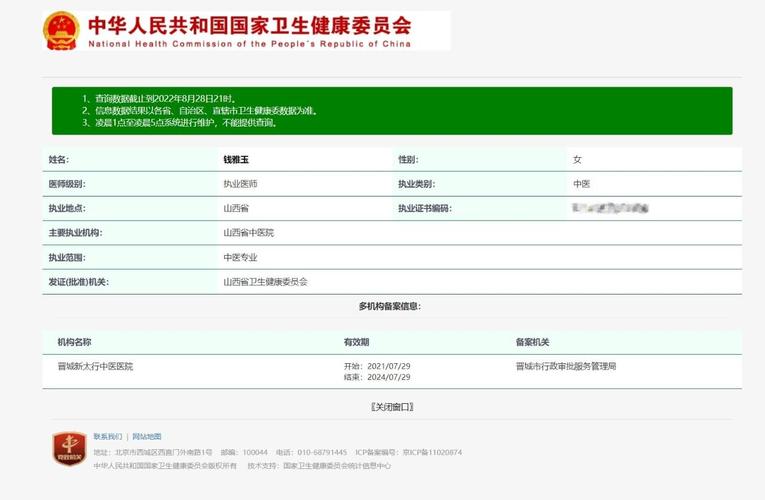Select the start date 2021/07/29
765x500 pixels.
389,366
